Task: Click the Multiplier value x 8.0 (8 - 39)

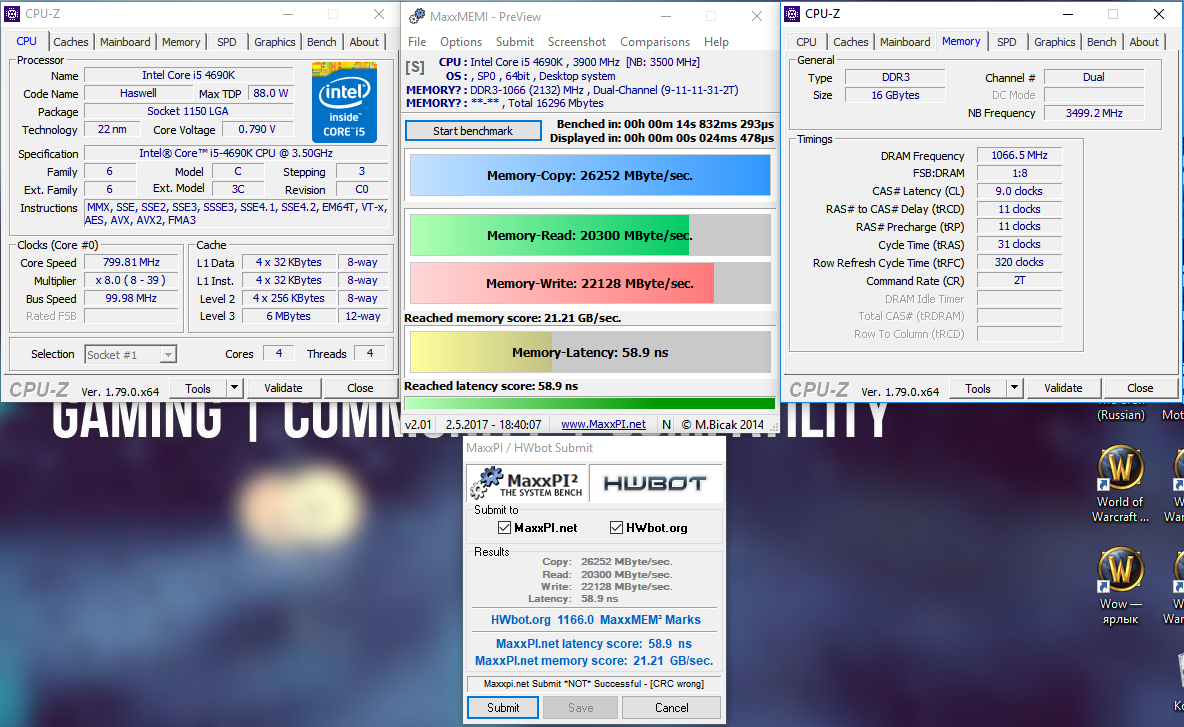Action: [131, 280]
